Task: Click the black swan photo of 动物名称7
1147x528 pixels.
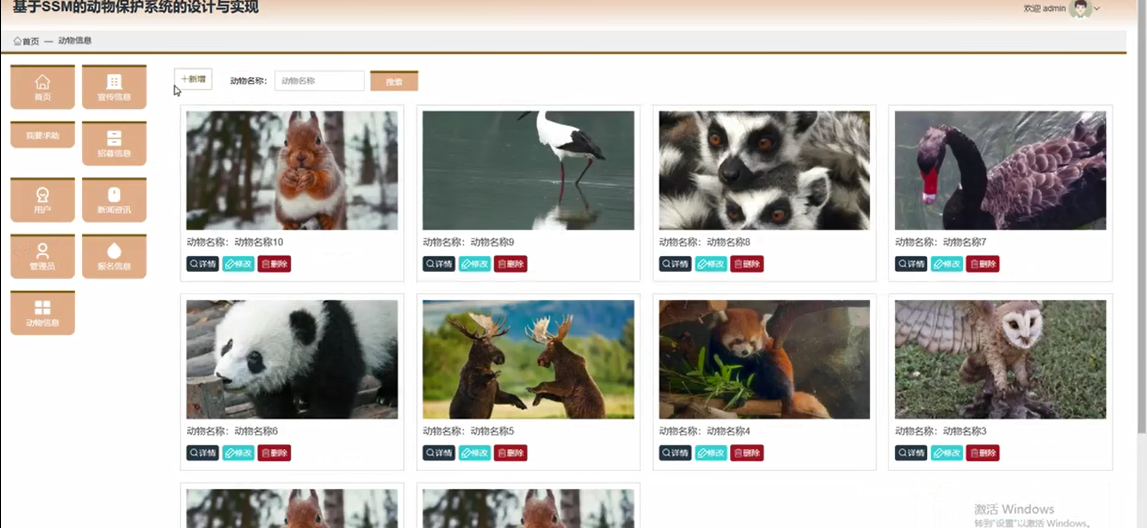Action: (1001, 170)
